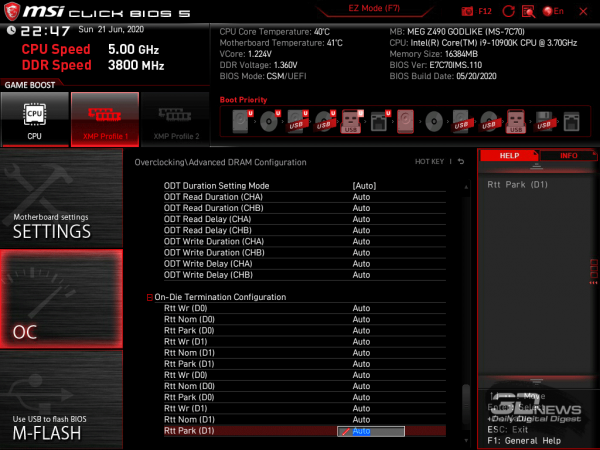
Task: Toggle XMP Profile 2
Action: (x=174, y=119)
